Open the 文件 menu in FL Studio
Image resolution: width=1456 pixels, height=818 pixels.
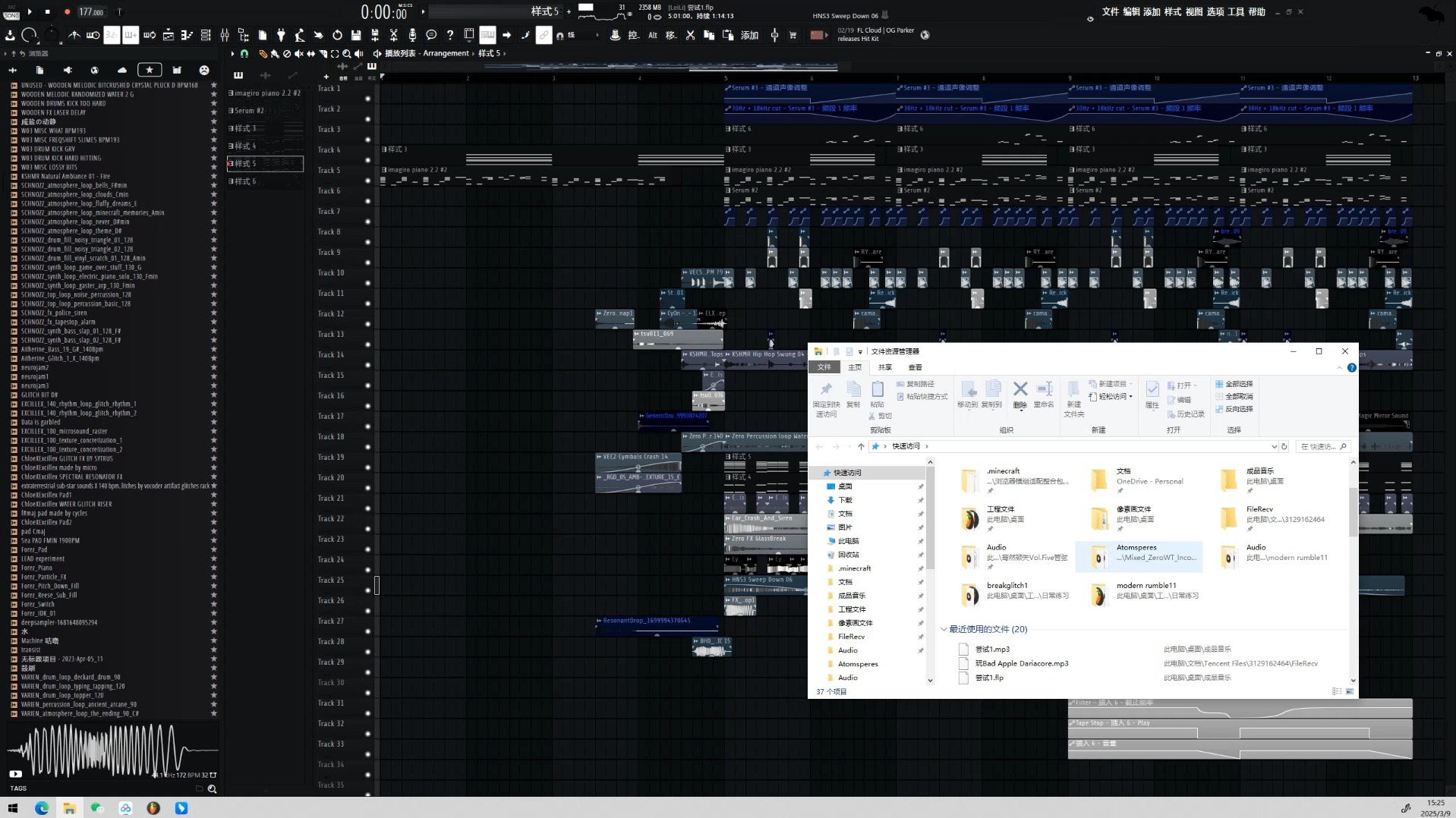1111,11
